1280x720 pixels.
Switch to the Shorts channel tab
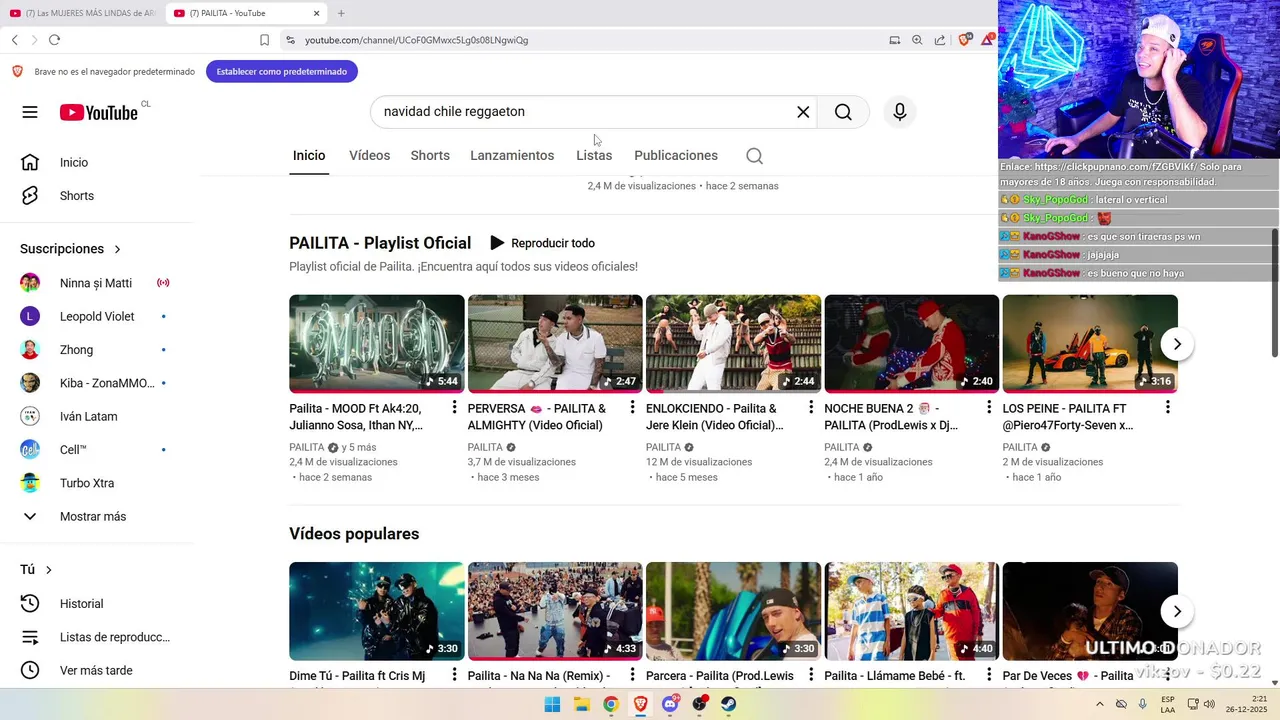(430, 156)
